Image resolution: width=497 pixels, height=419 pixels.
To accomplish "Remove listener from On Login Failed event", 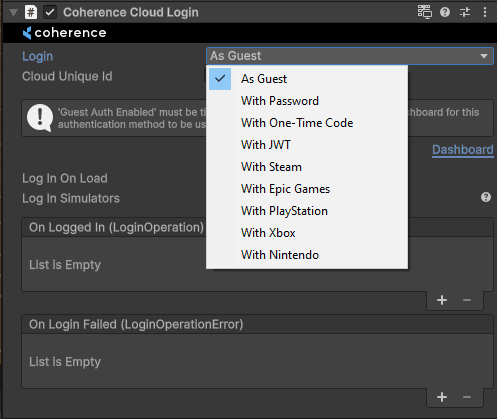I will point(467,397).
